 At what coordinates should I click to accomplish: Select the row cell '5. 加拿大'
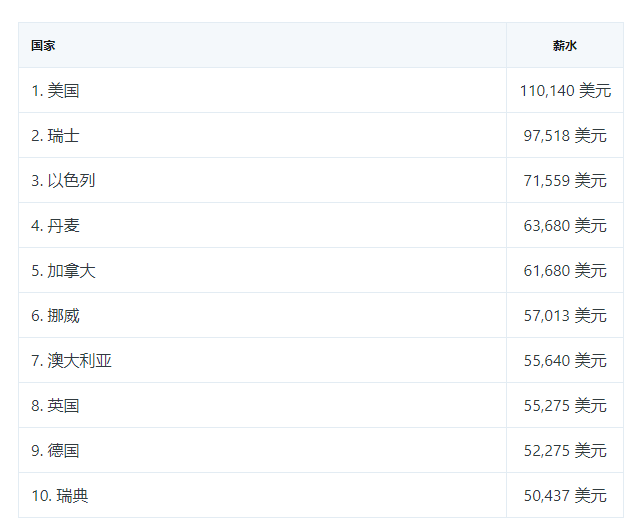262,270
